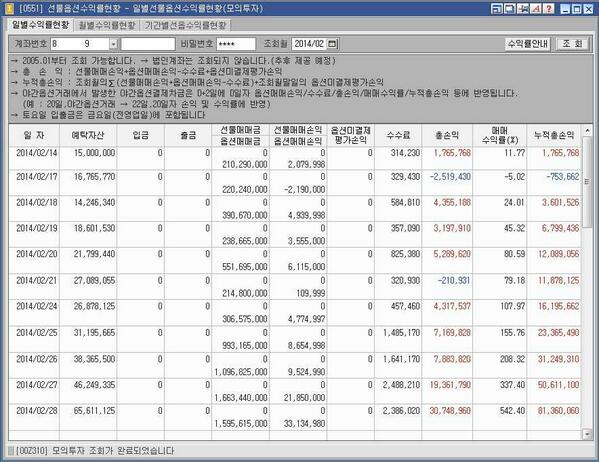Click the option P&L value 33,134,980

304,424
